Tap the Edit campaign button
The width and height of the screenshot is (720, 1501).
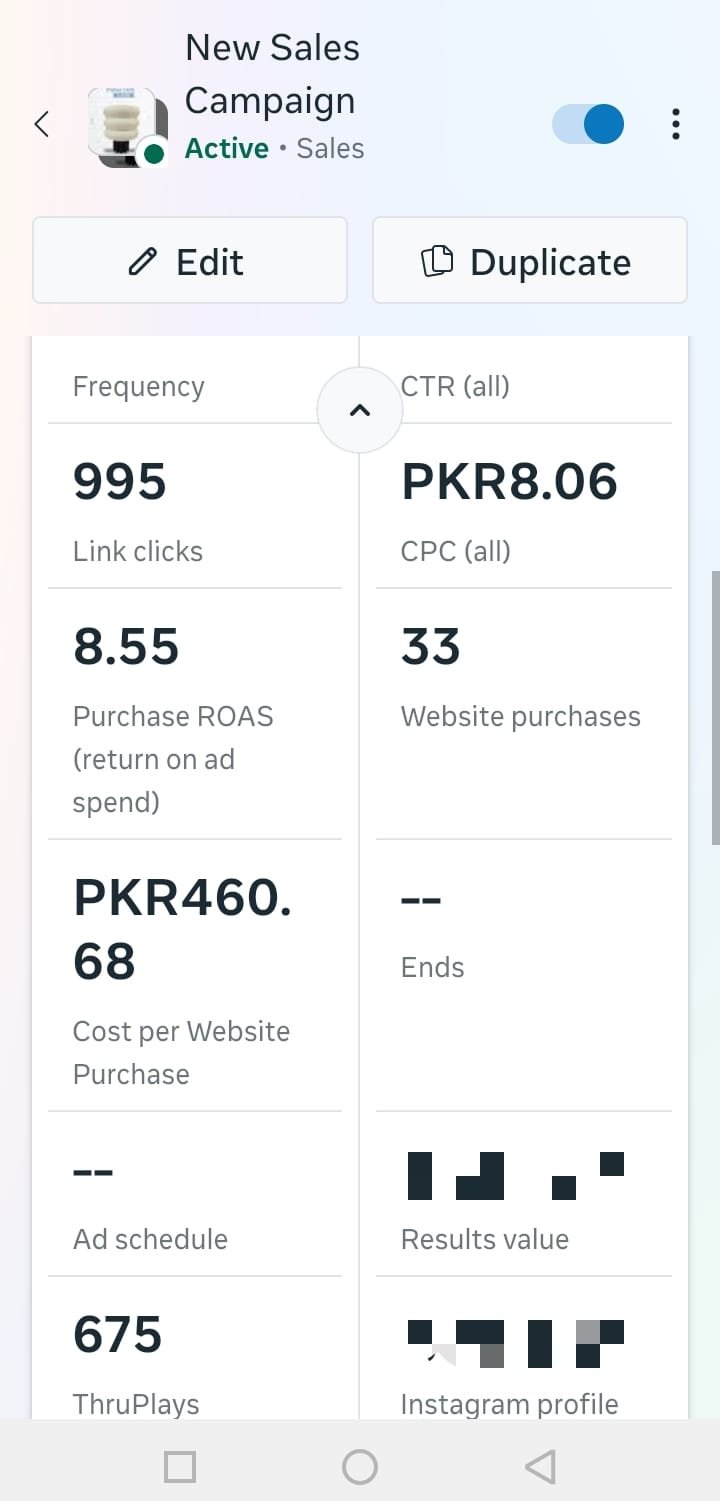coord(190,261)
